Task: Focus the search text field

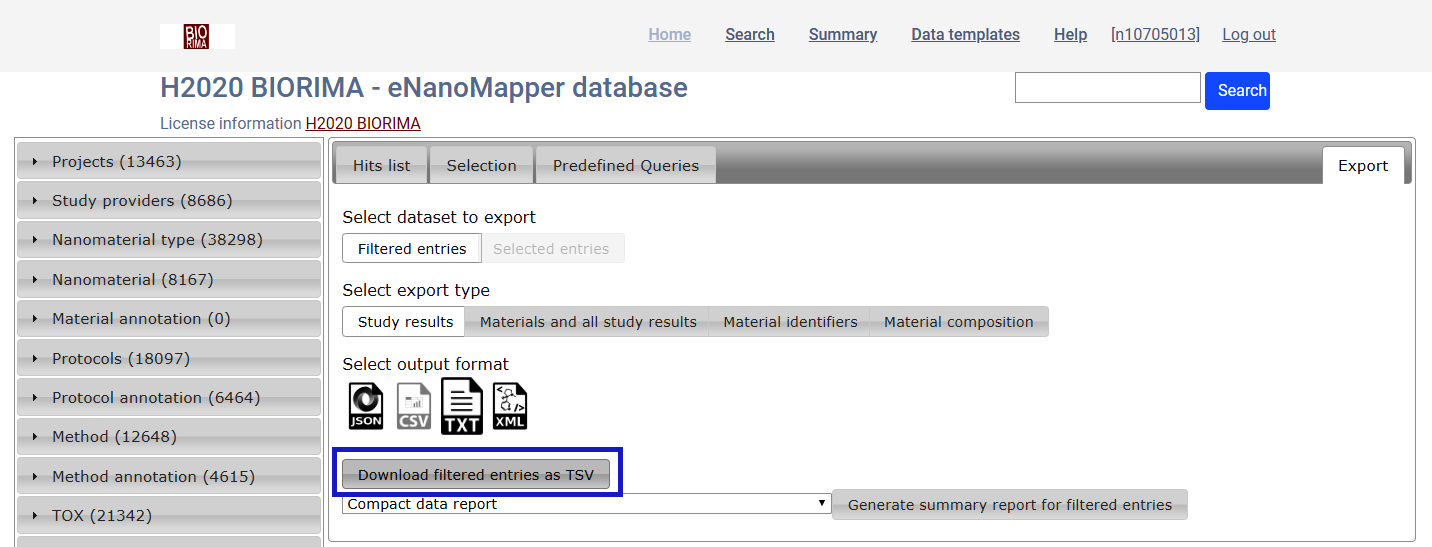Action: 1108,87
